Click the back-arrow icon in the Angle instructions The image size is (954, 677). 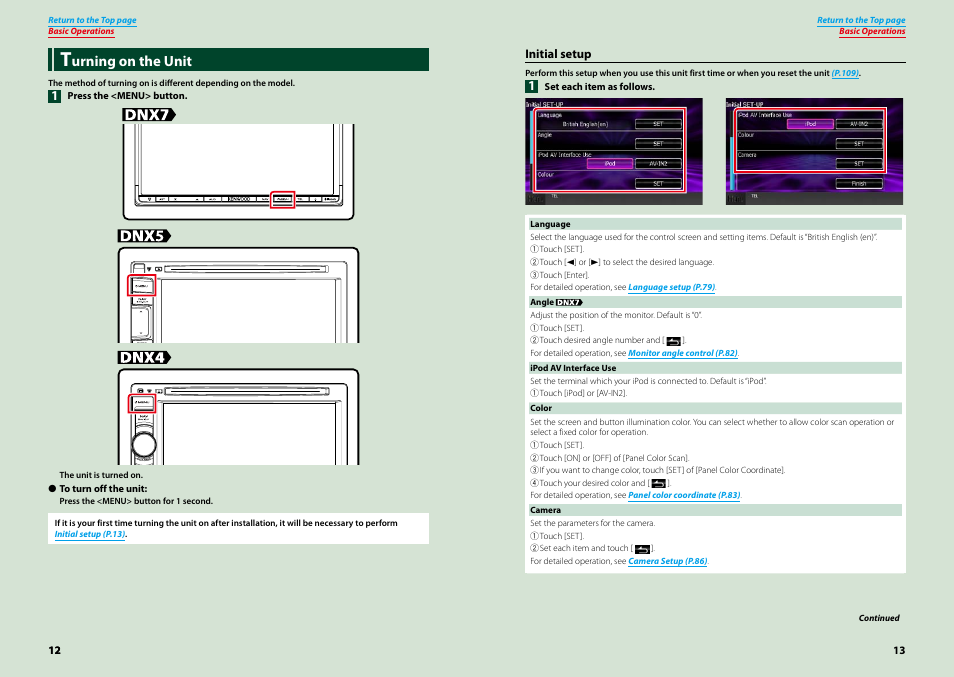tap(674, 341)
